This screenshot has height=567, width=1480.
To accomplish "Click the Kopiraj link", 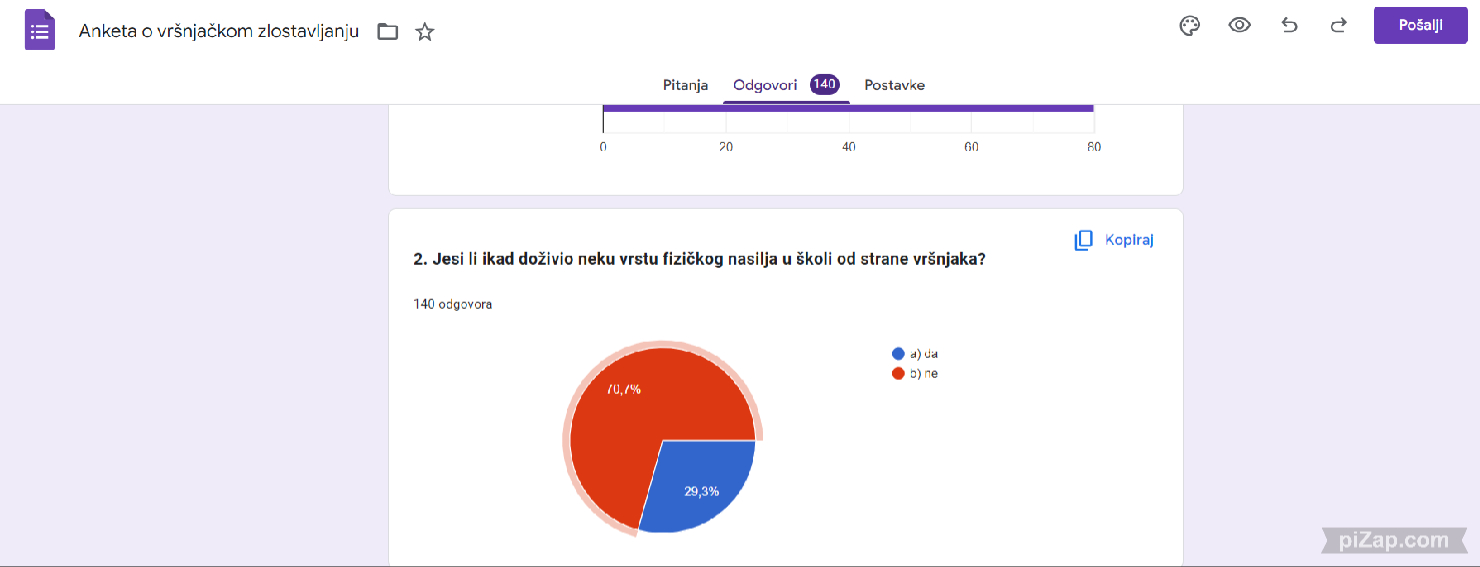I will click(1129, 240).
